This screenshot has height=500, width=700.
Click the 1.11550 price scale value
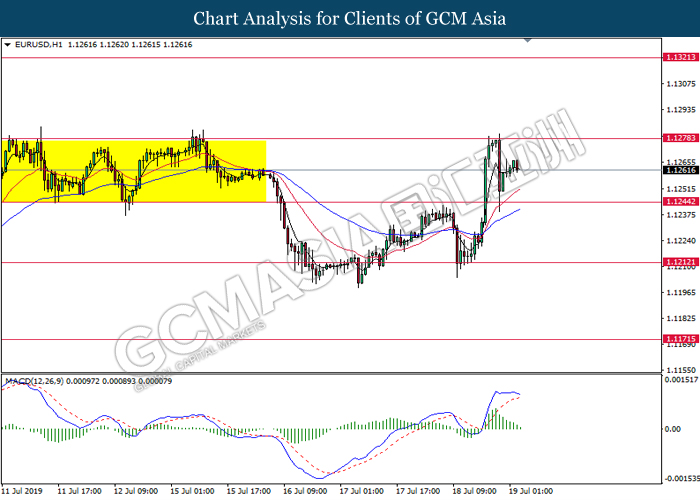tap(681, 371)
